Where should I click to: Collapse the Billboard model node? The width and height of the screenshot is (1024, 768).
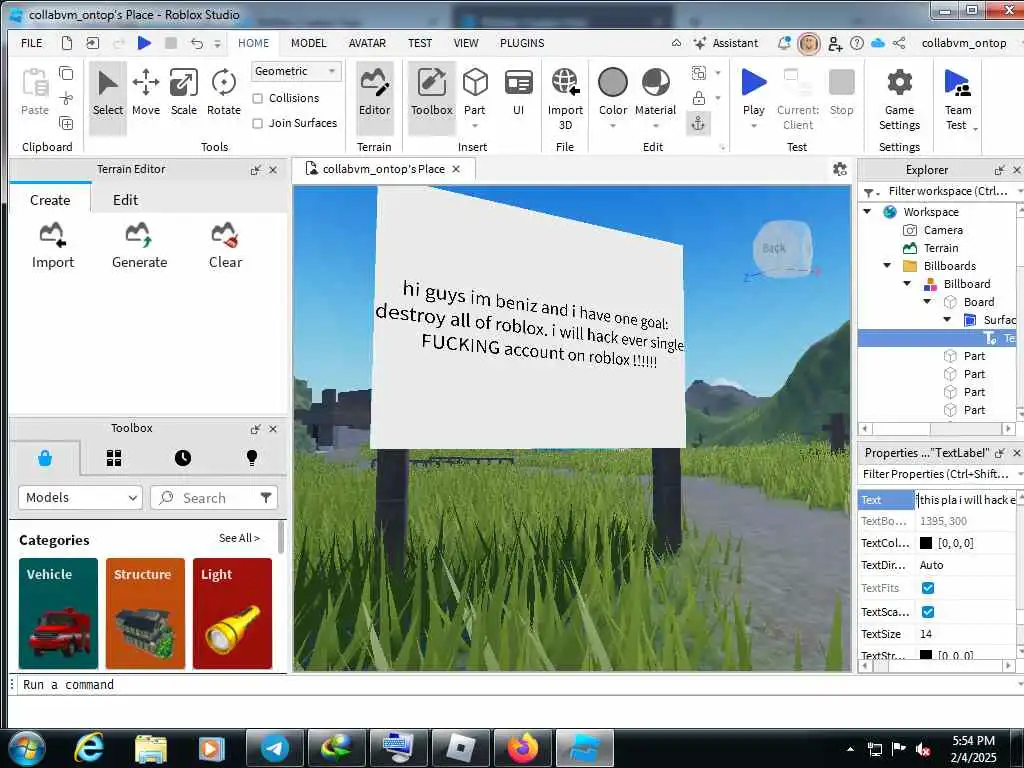coord(907,283)
